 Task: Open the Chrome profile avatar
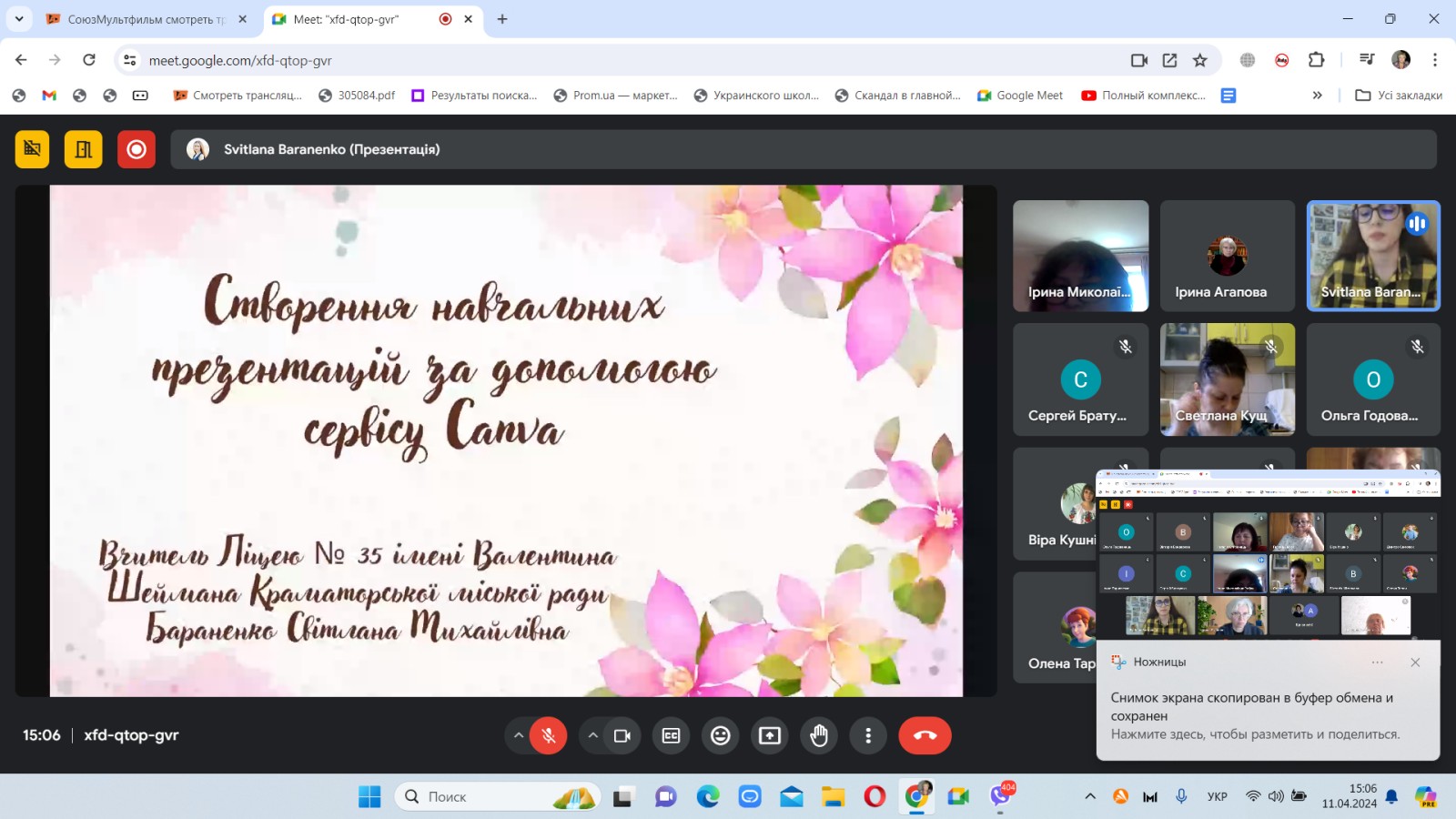pyautogui.click(x=1401, y=60)
